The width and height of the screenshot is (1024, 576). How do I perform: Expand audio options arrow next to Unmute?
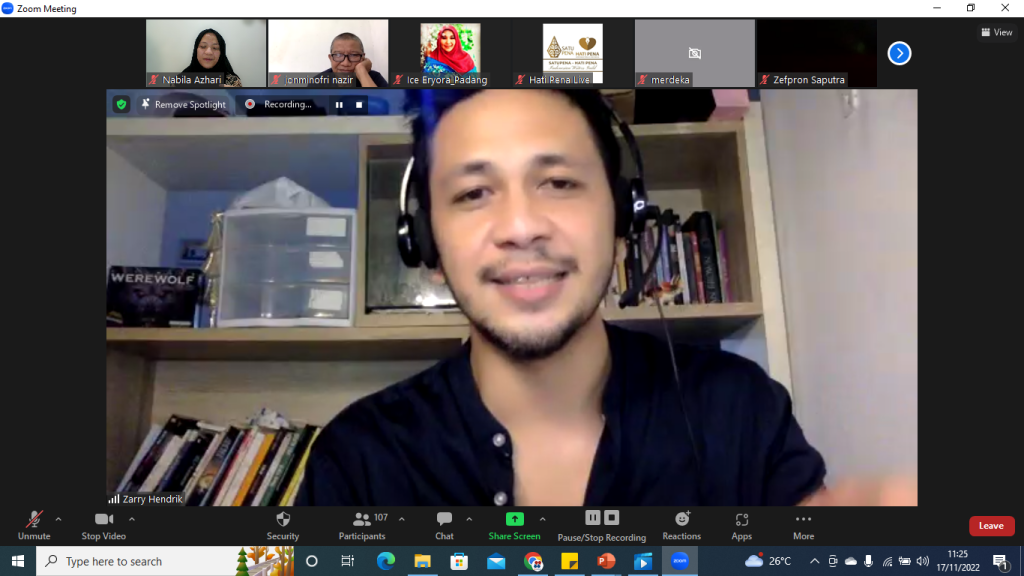(x=58, y=519)
